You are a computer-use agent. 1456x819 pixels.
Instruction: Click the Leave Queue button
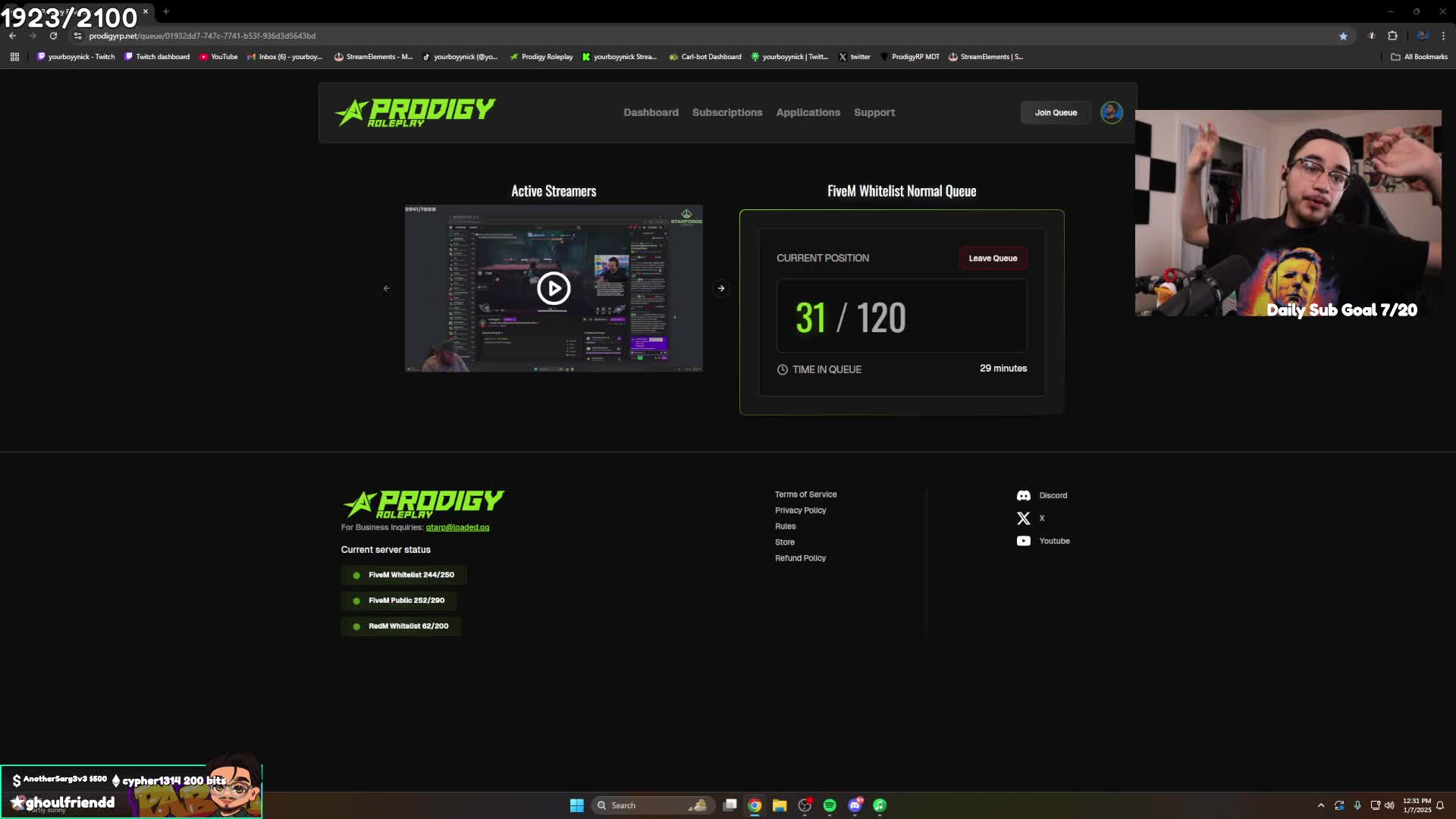coord(993,258)
